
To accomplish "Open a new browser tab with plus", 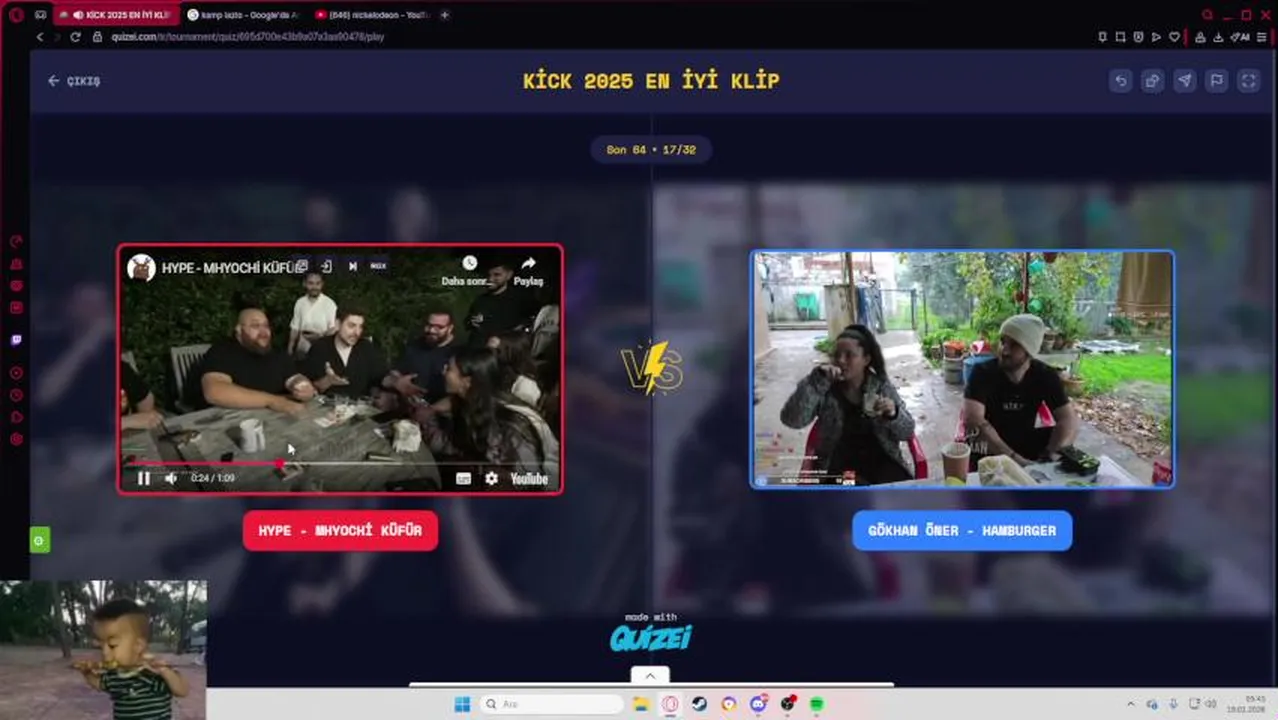I will [x=445, y=15].
